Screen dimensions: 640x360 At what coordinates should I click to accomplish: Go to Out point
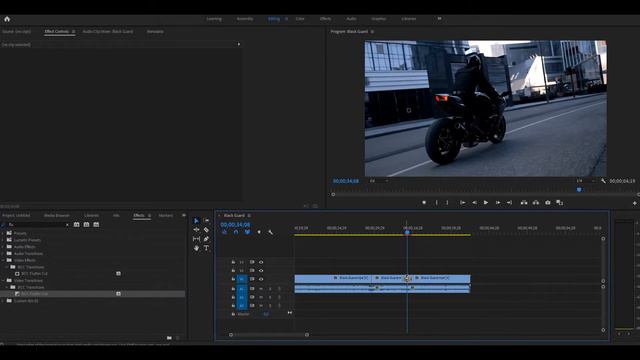509,202
